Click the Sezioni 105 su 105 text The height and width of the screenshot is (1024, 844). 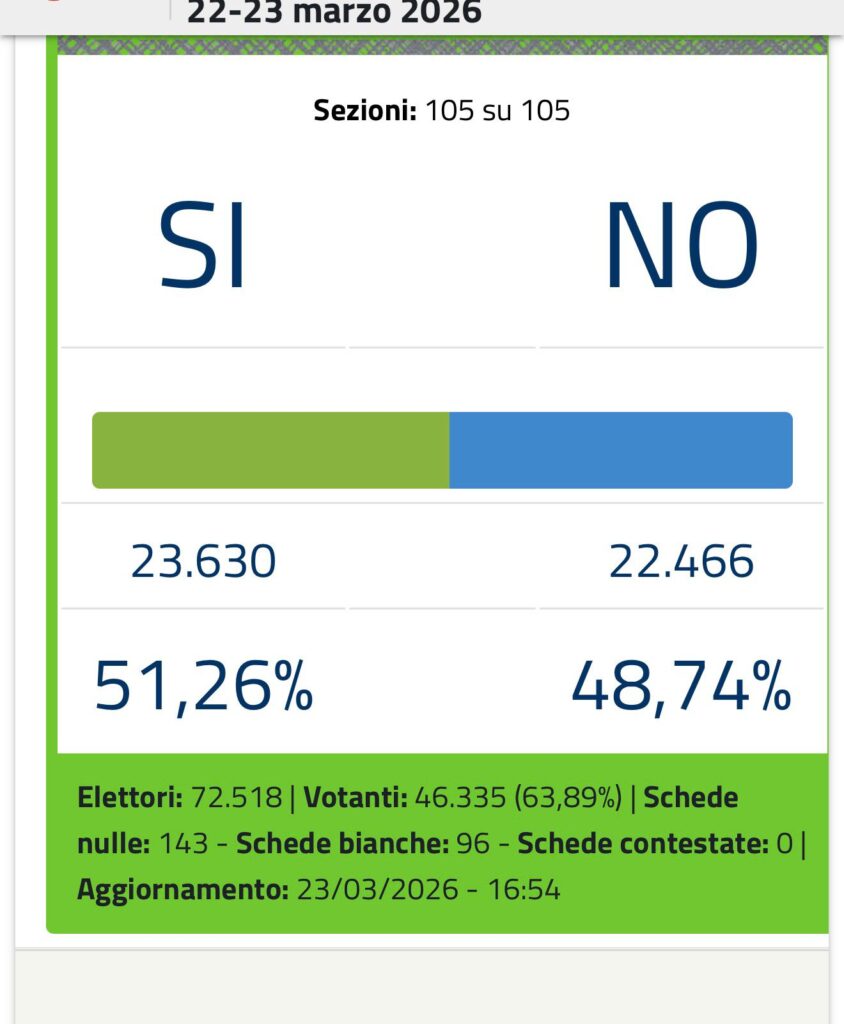point(442,110)
